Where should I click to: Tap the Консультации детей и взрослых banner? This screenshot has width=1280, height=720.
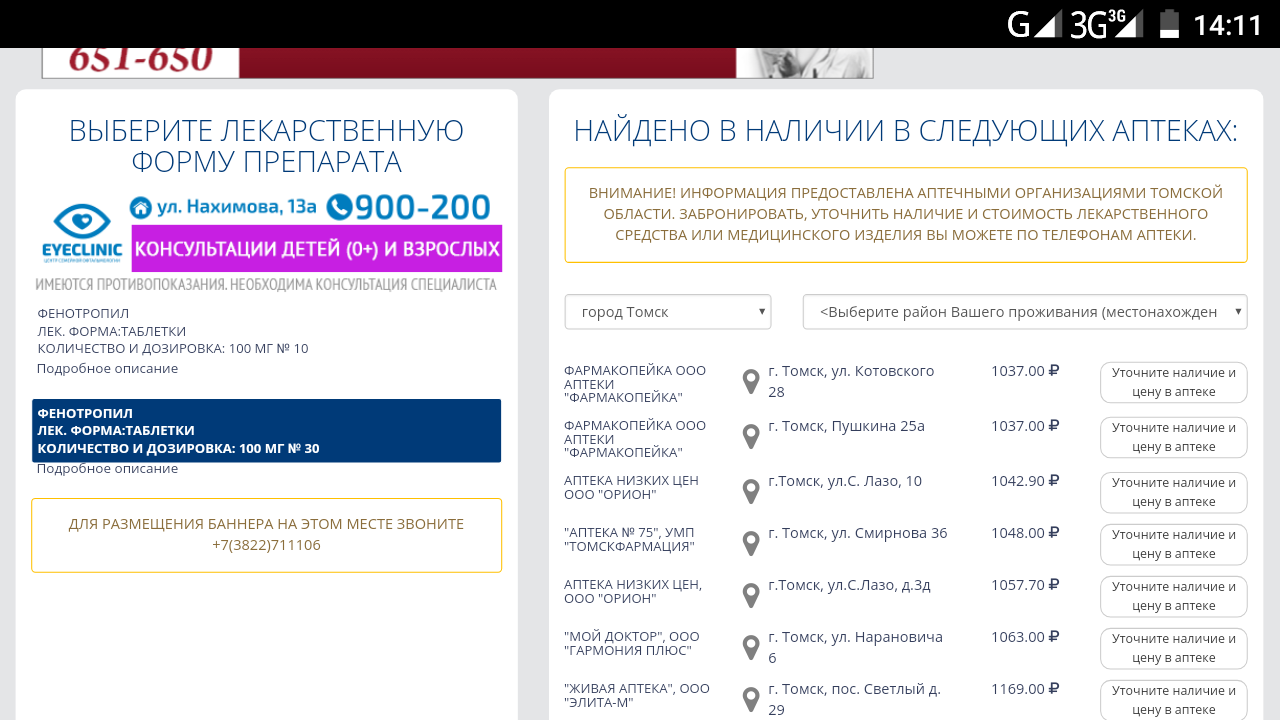(x=317, y=248)
